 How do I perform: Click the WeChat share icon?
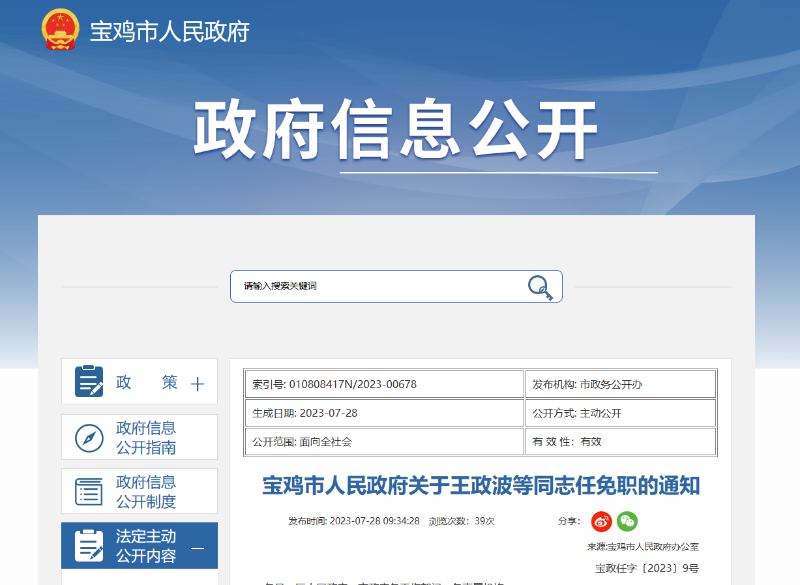coord(628,521)
